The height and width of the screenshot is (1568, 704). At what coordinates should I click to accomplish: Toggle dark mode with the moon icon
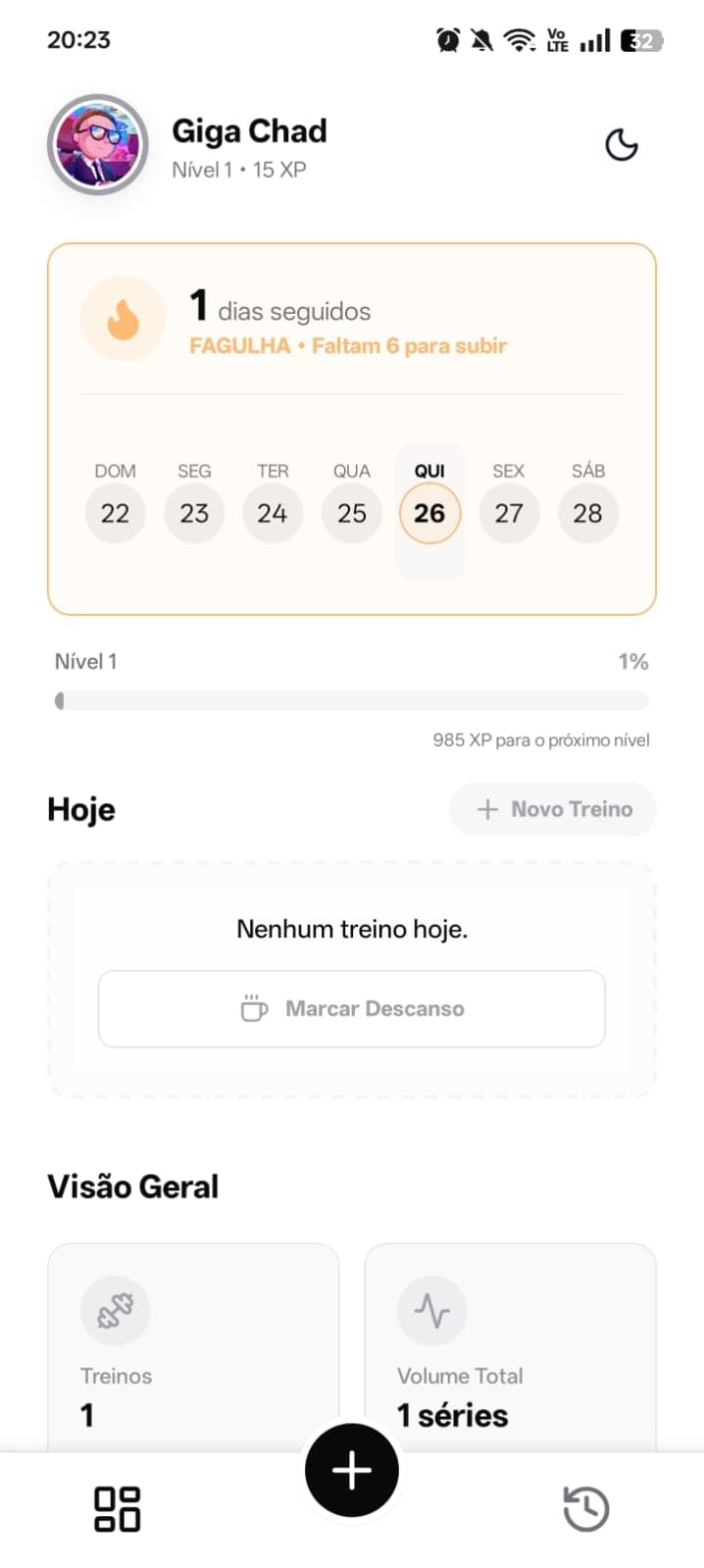coord(623,143)
